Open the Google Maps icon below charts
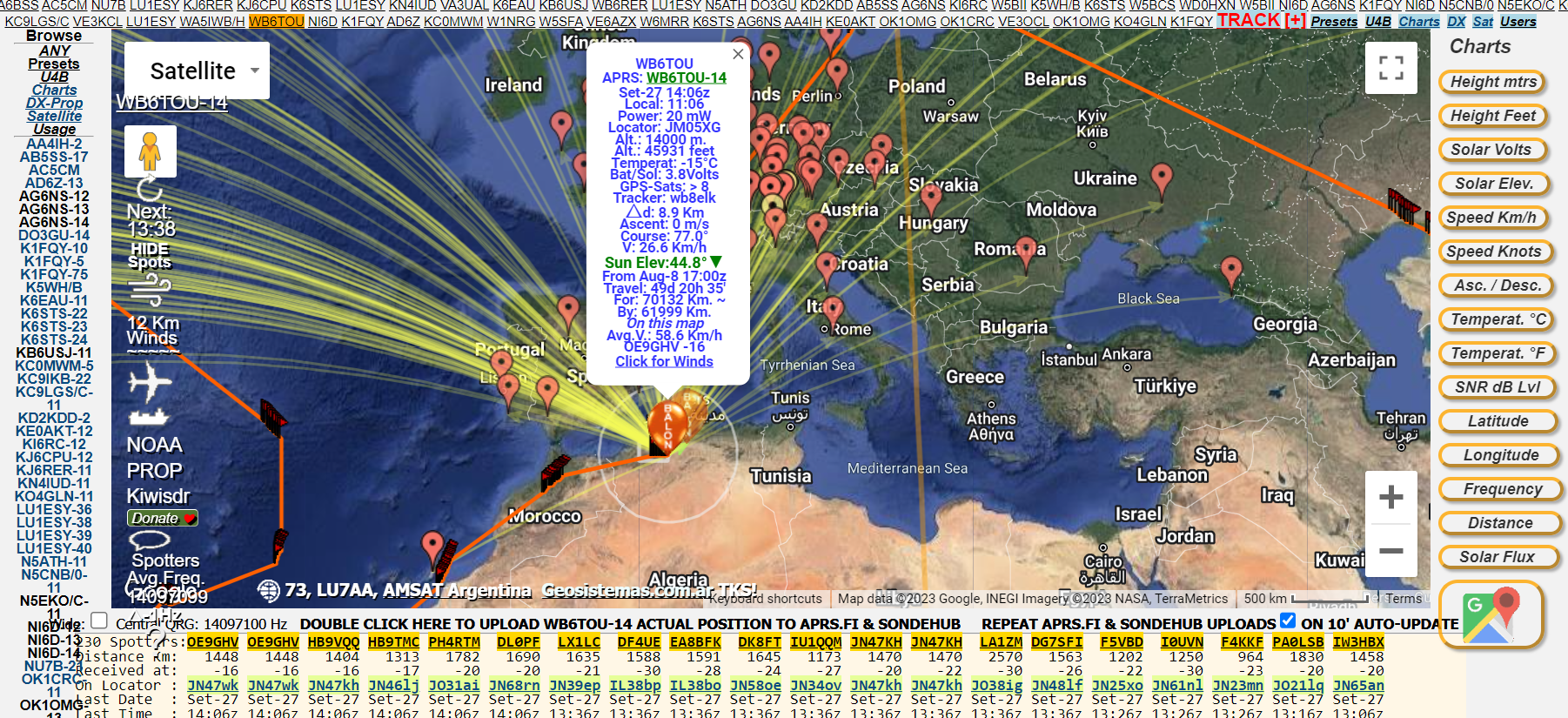 (1491, 614)
